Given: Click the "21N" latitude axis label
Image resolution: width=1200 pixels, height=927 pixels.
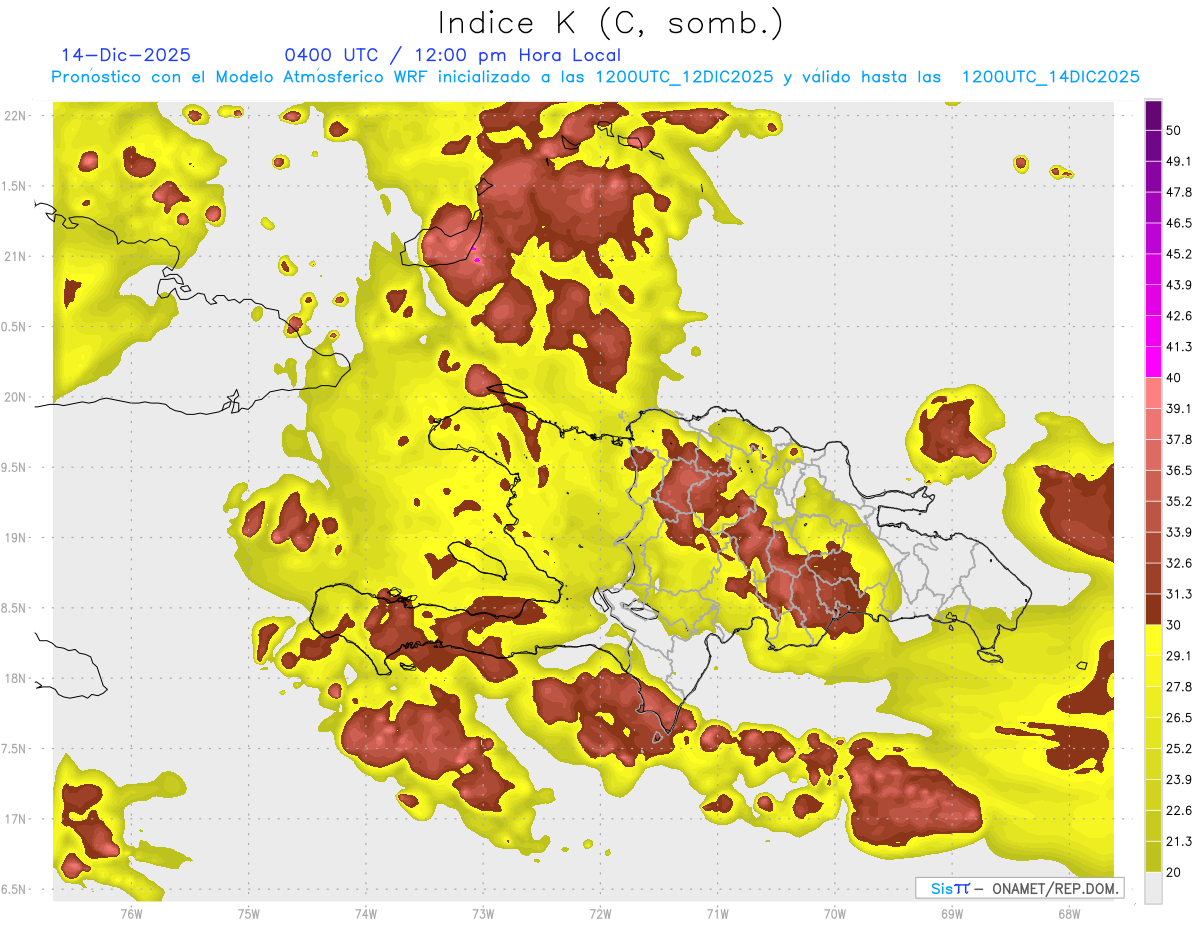Looking at the screenshot, I should click(x=15, y=256).
